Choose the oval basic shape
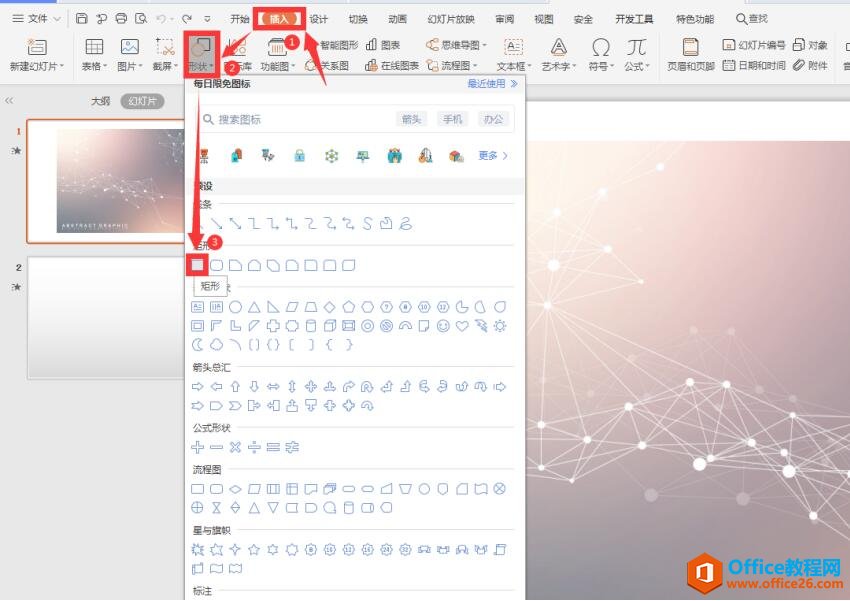 point(235,307)
